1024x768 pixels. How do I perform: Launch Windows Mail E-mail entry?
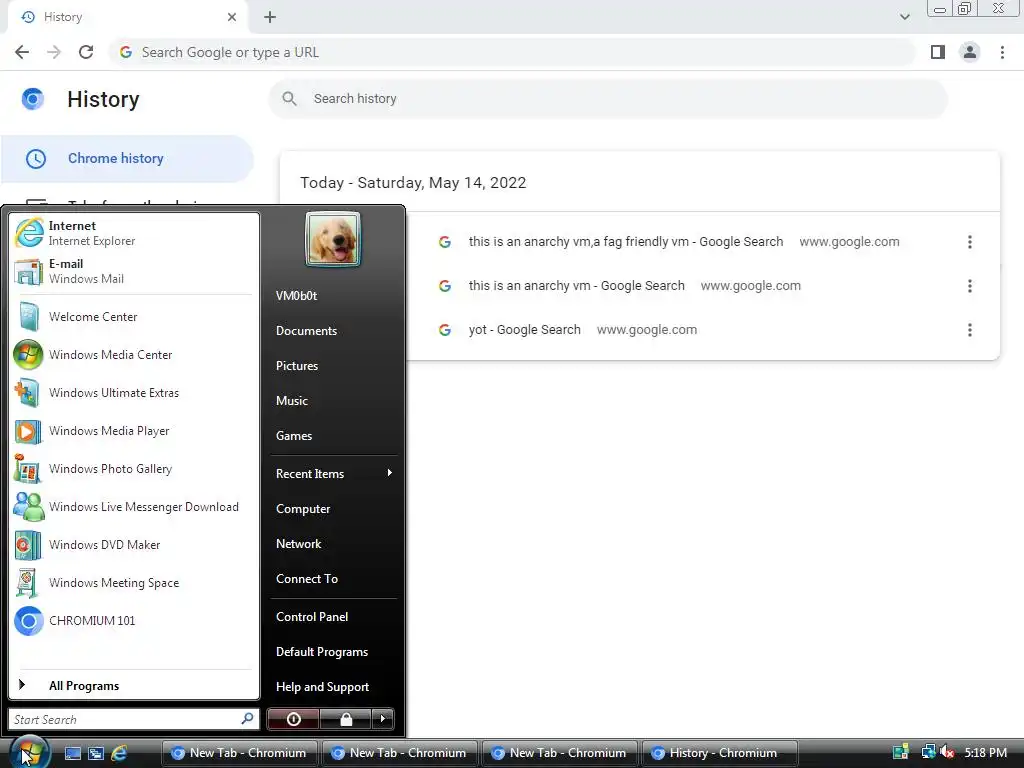134,271
